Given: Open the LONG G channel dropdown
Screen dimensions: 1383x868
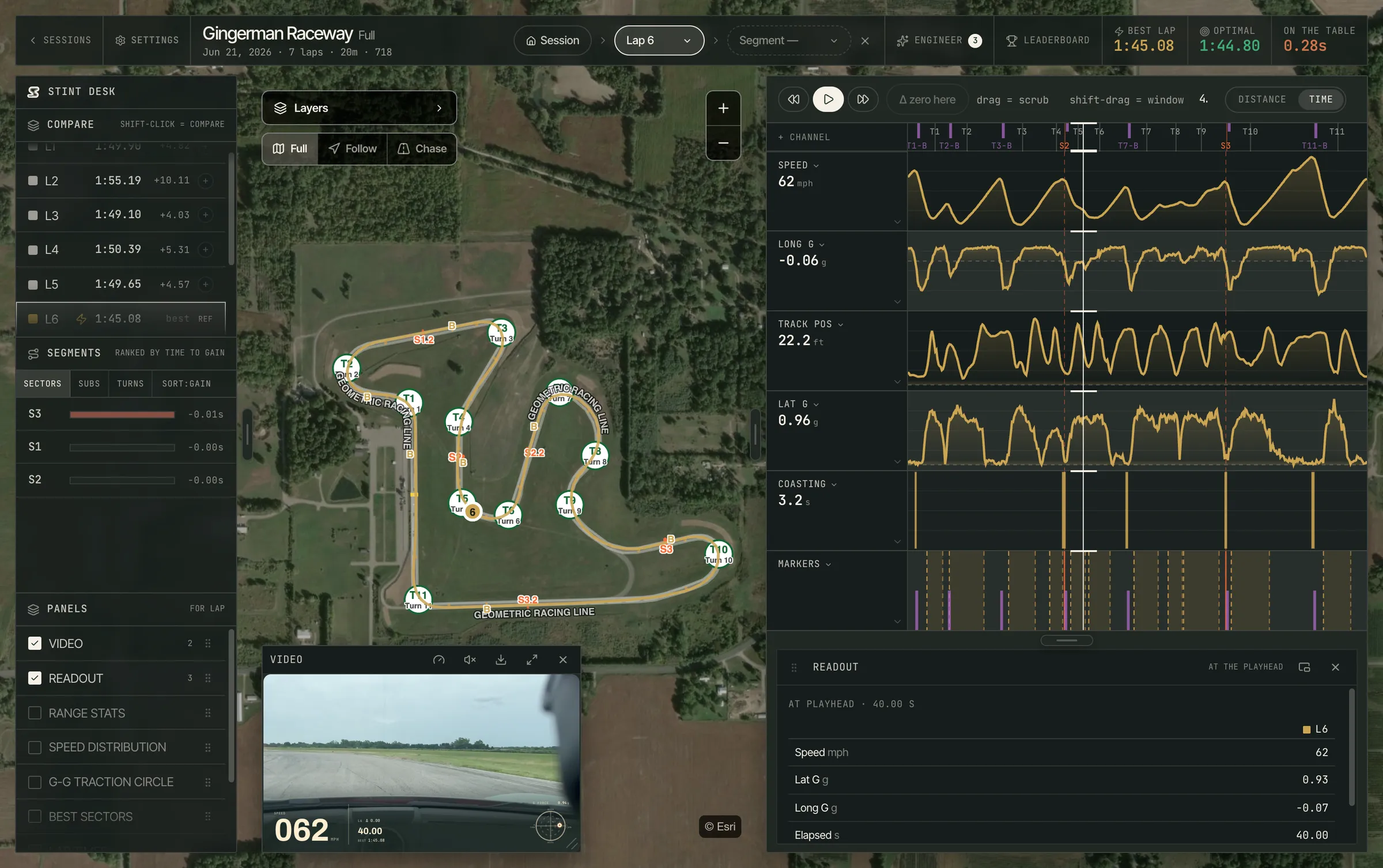Looking at the screenshot, I should 801,244.
